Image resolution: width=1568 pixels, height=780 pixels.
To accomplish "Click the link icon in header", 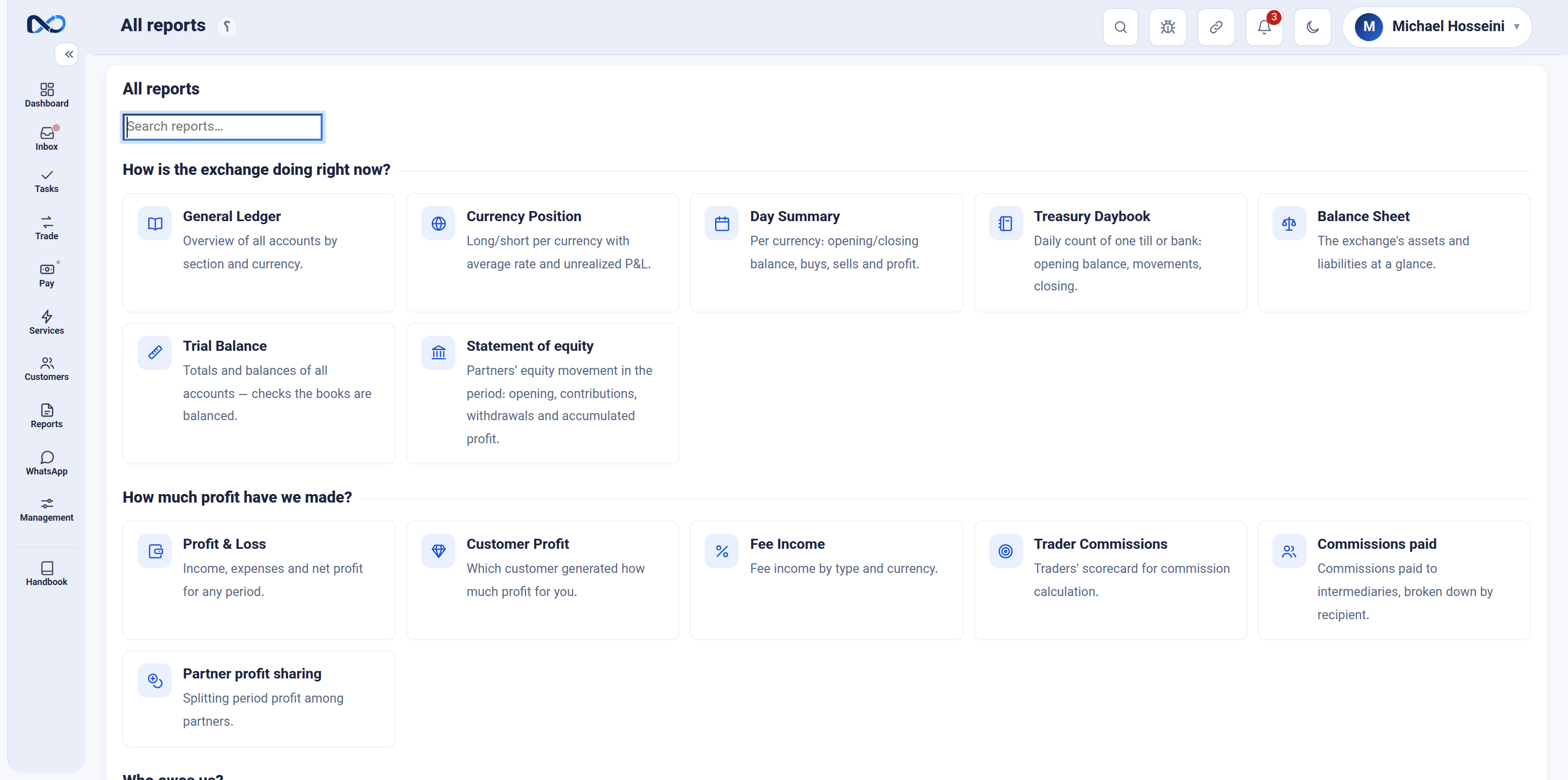I will point(1216,27).
